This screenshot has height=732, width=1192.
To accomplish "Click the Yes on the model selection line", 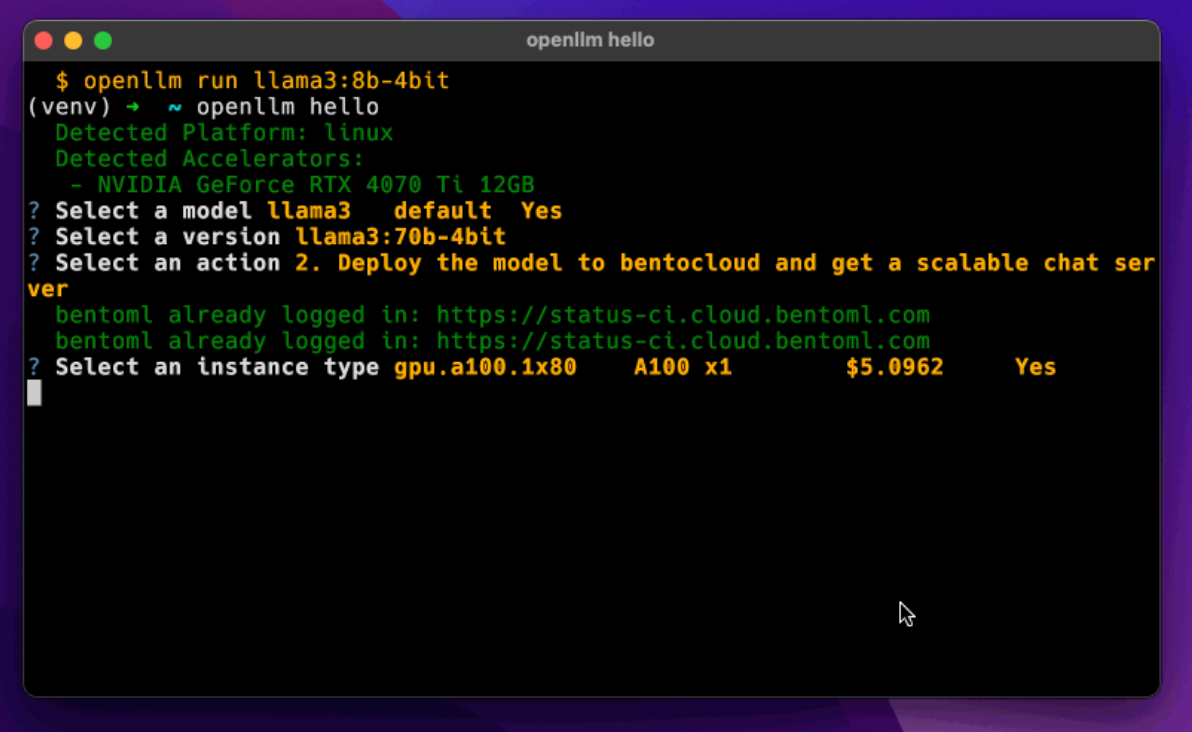I will click(541, 211).
